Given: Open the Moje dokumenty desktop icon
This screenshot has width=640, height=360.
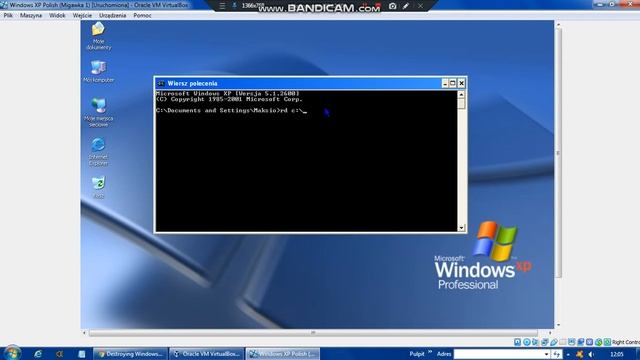Looking at the screenshot, I should (x=98, y=36).
